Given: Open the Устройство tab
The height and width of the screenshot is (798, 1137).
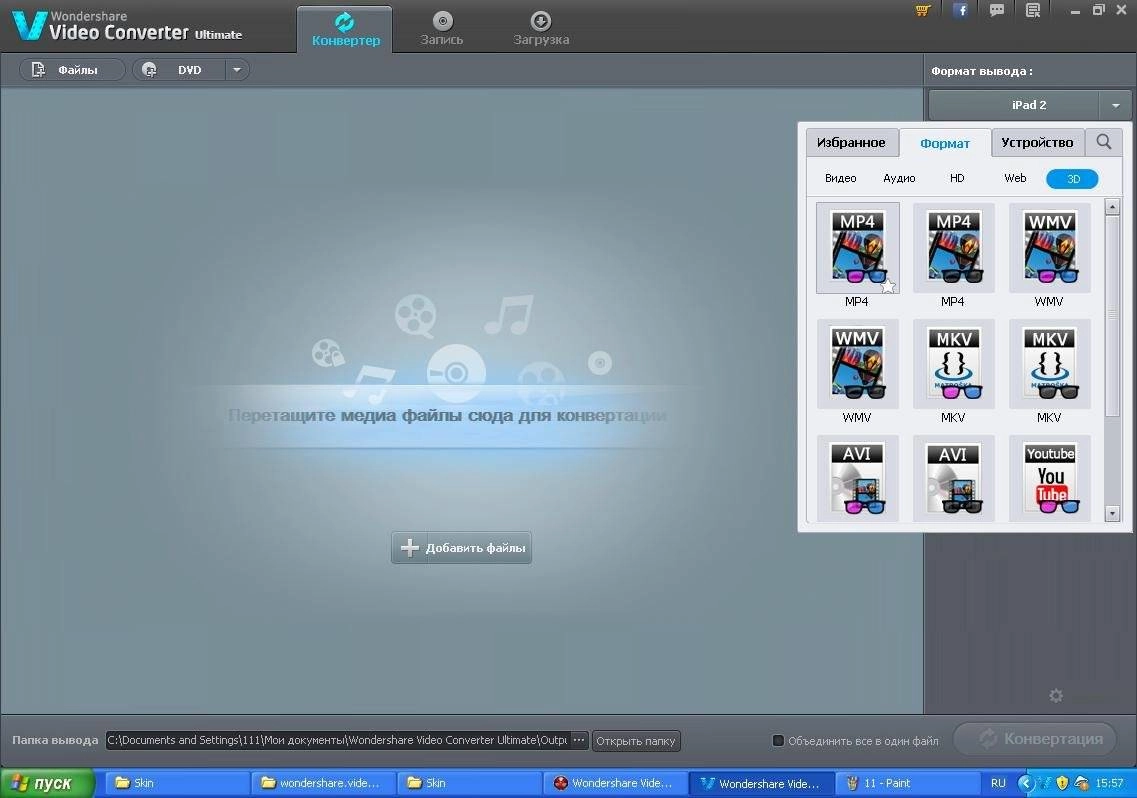Looking at the screenshot, I should (x=1037, y=142).
